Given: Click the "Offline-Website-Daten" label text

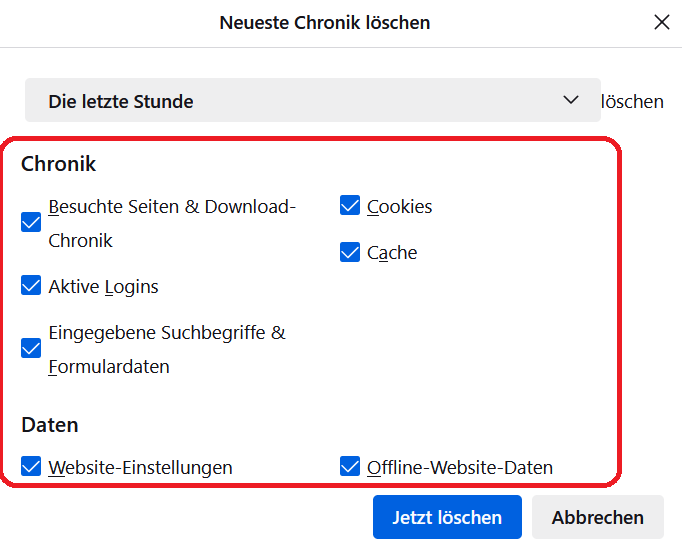Looking at the screenshot, I should (x=460, y=468).
